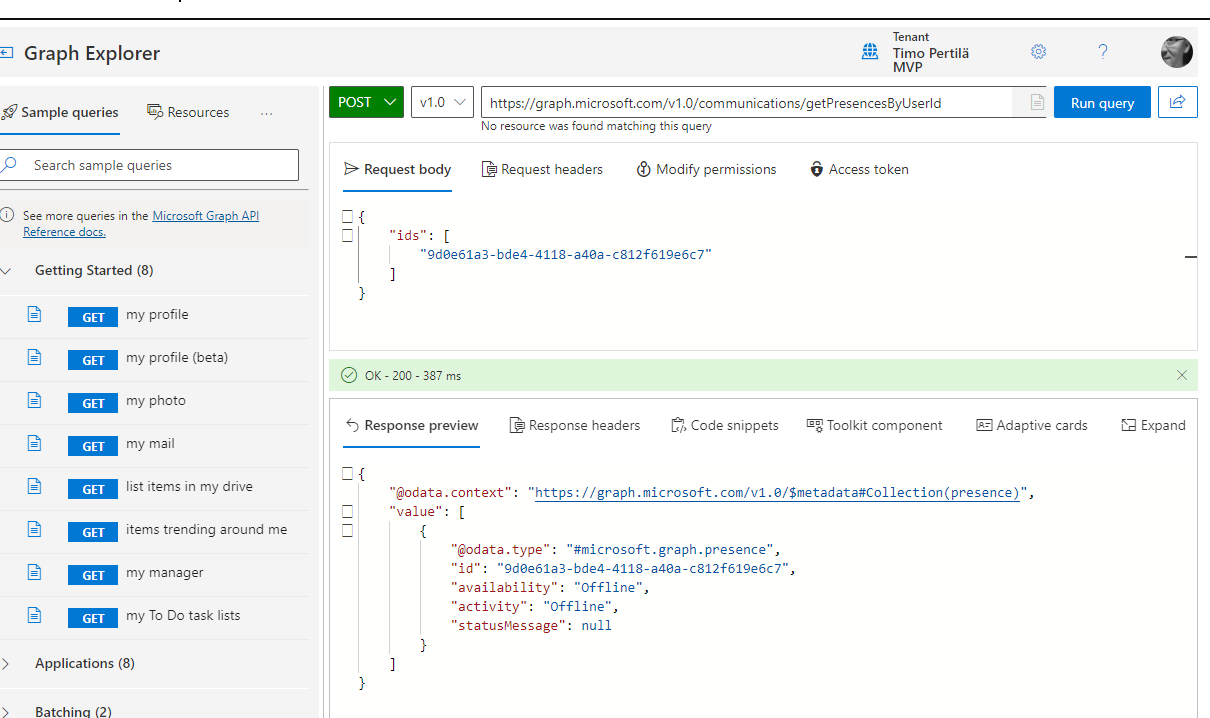Open the settings gear icon
This screenshot has width=1210, height=718.
[x=1039, y=52]
